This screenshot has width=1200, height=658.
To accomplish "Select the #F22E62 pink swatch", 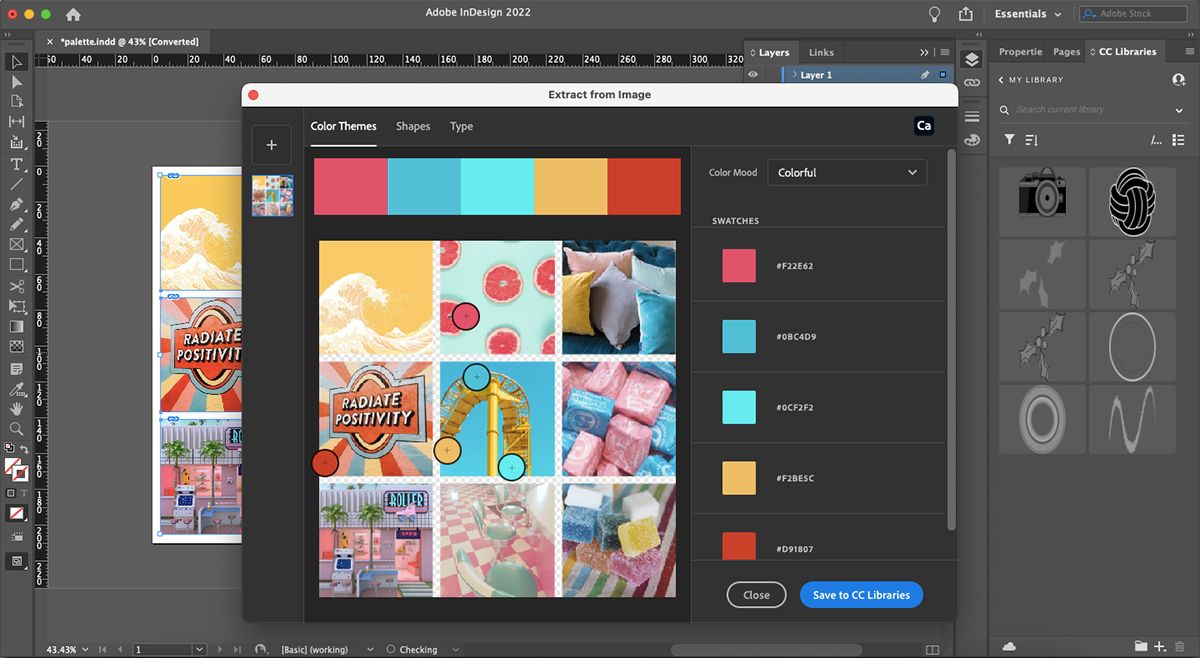I will click(x=739, y=266).
